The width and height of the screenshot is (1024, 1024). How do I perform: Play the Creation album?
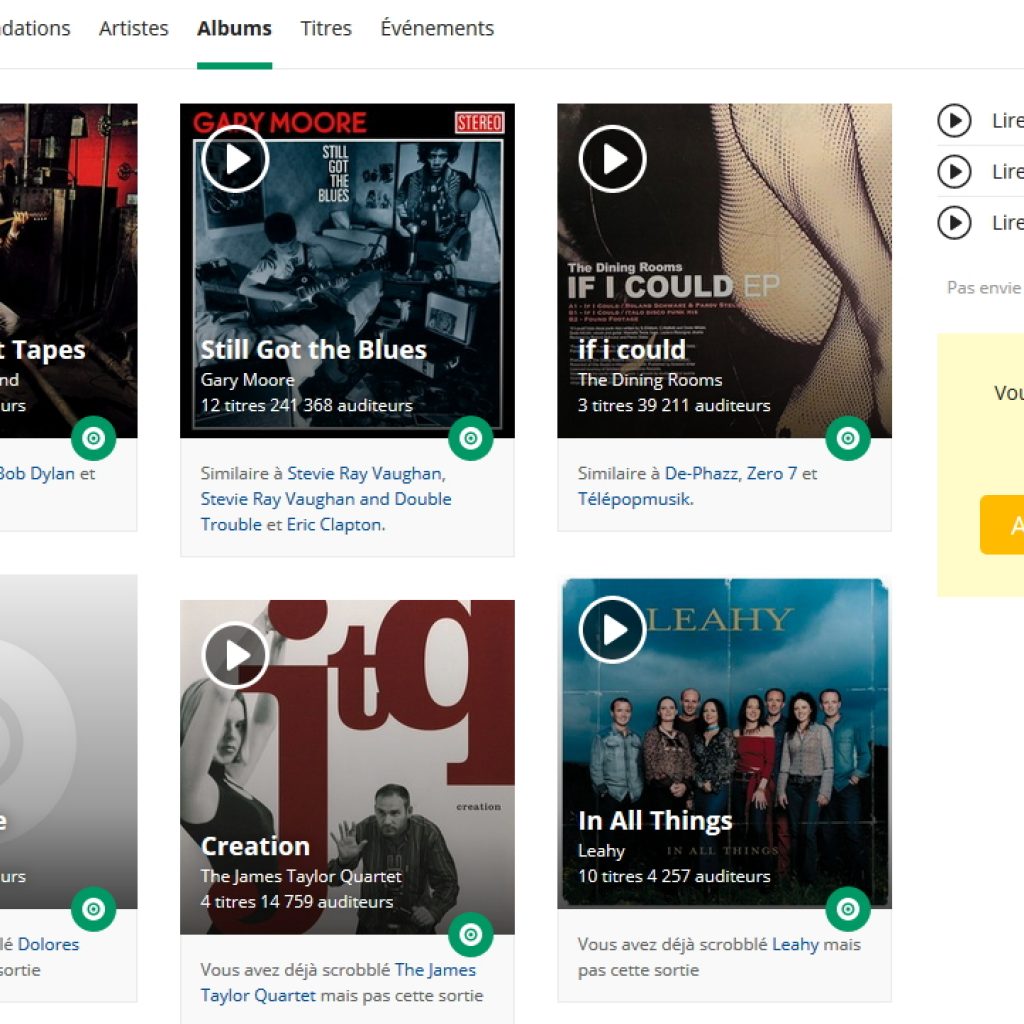point(235,655)
